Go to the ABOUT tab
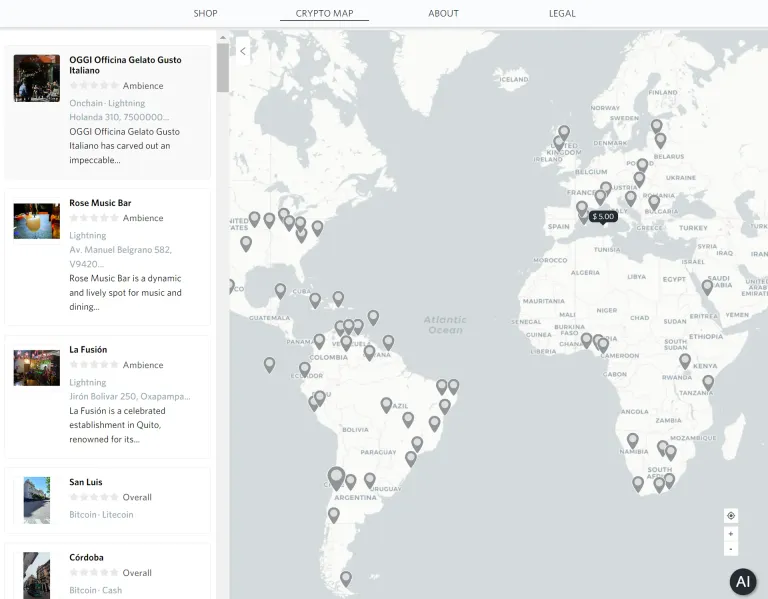This screenshot has height=599, width=768. (x=443, y=13)
